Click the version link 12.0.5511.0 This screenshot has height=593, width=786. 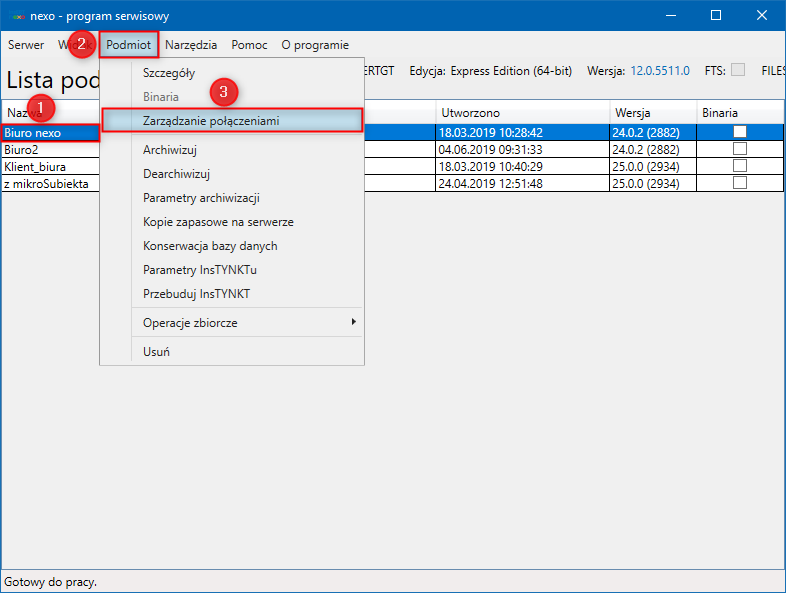[660, 71]
